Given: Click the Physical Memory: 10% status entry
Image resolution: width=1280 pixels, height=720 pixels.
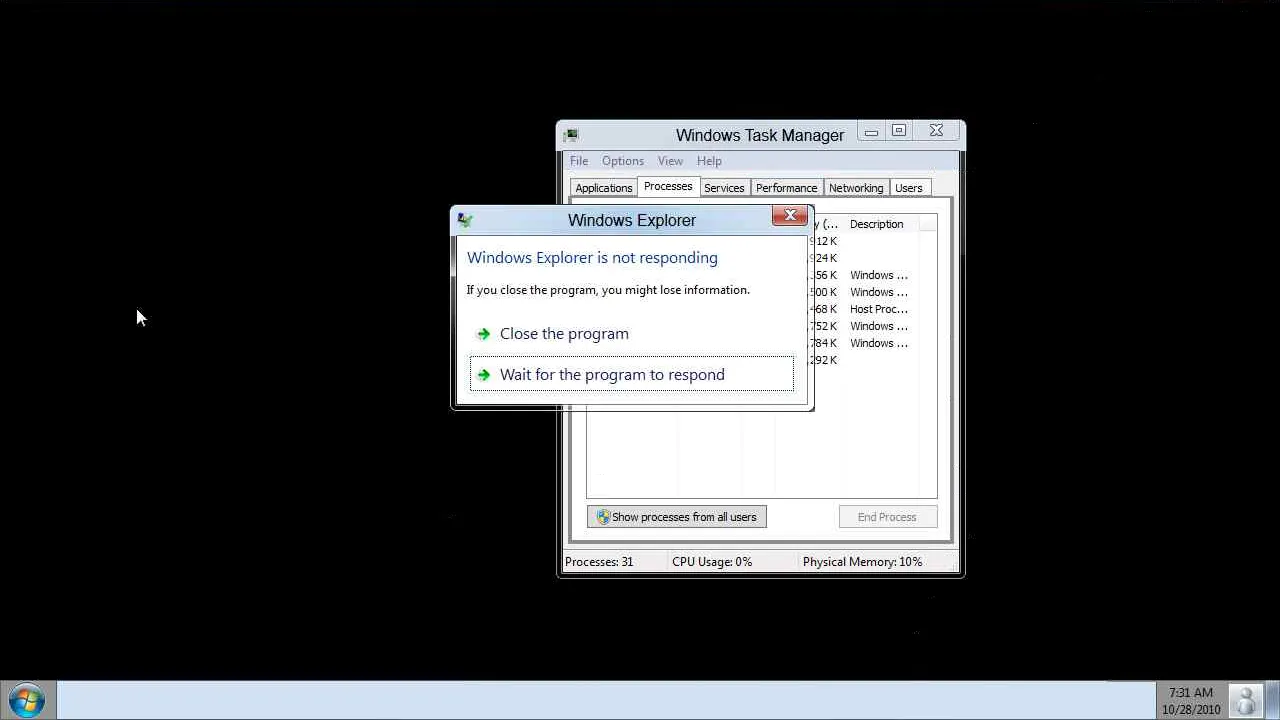Looking at the screenshot, I should pyautogui.click(x=862, y=562).
